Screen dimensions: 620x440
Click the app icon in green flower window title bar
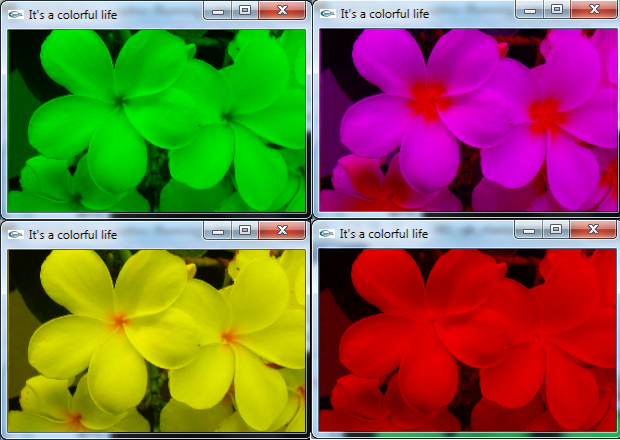pos(16,15)
